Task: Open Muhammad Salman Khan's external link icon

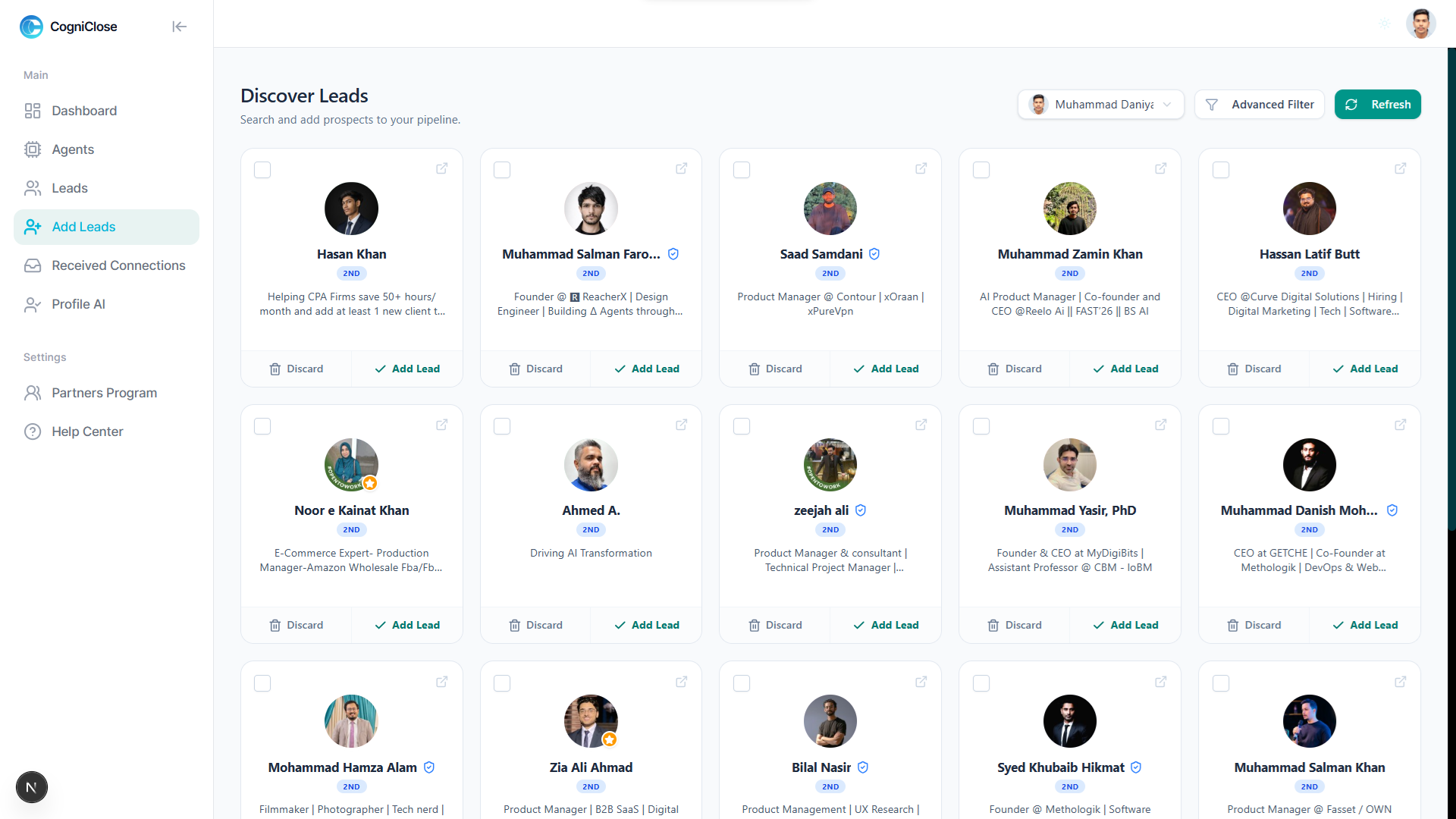Action: coord(1401,682)
